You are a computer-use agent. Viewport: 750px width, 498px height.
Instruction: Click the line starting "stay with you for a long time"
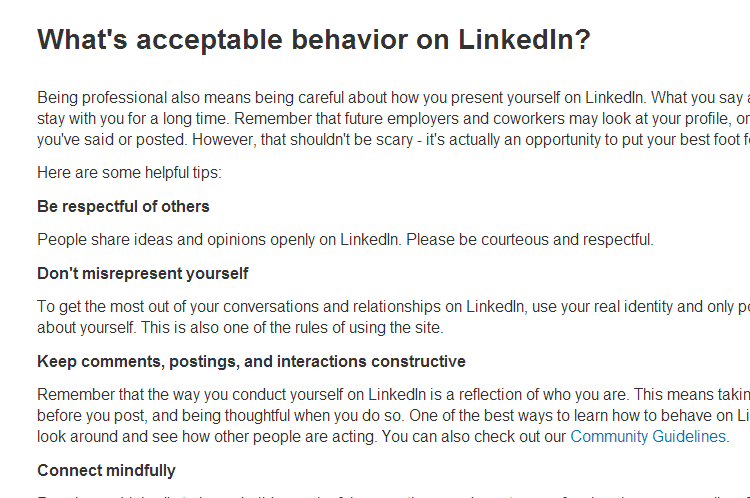click(x=393, y=119)
